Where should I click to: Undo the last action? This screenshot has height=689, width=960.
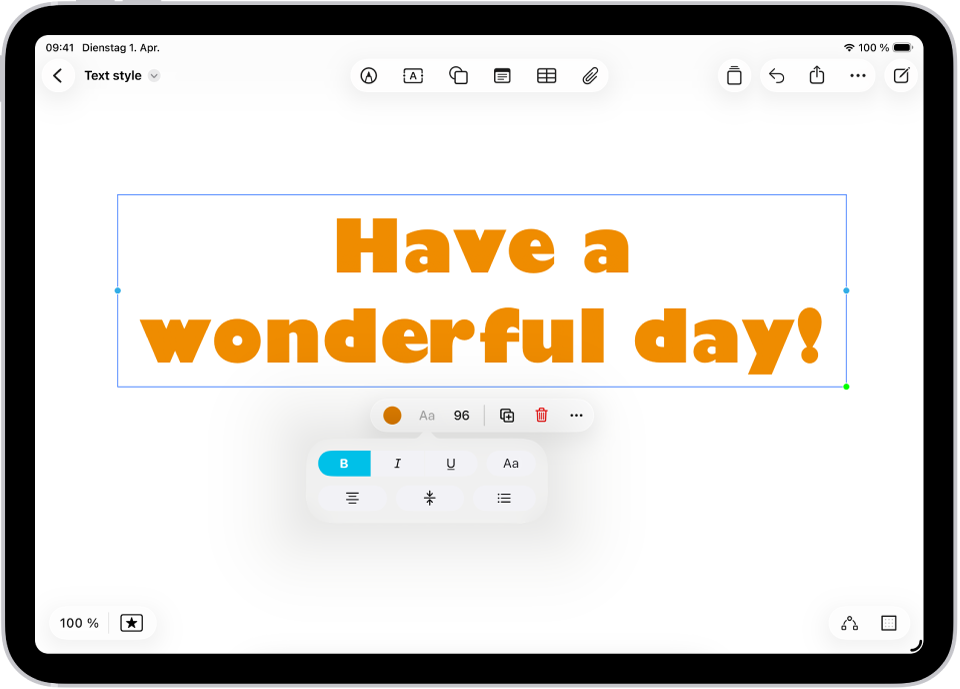point(776,76)
